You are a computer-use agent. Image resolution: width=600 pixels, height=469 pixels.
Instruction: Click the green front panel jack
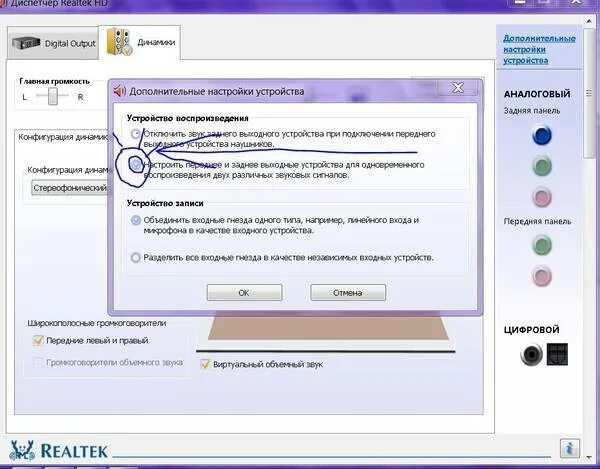click(542, 245)
